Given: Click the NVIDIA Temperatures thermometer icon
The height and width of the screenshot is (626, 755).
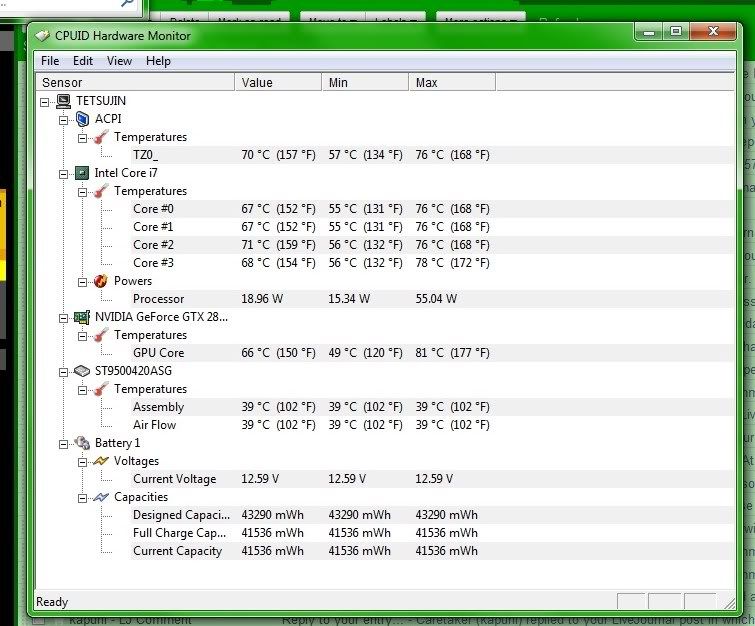Looking at the screenshot, I should click(101, 335).
